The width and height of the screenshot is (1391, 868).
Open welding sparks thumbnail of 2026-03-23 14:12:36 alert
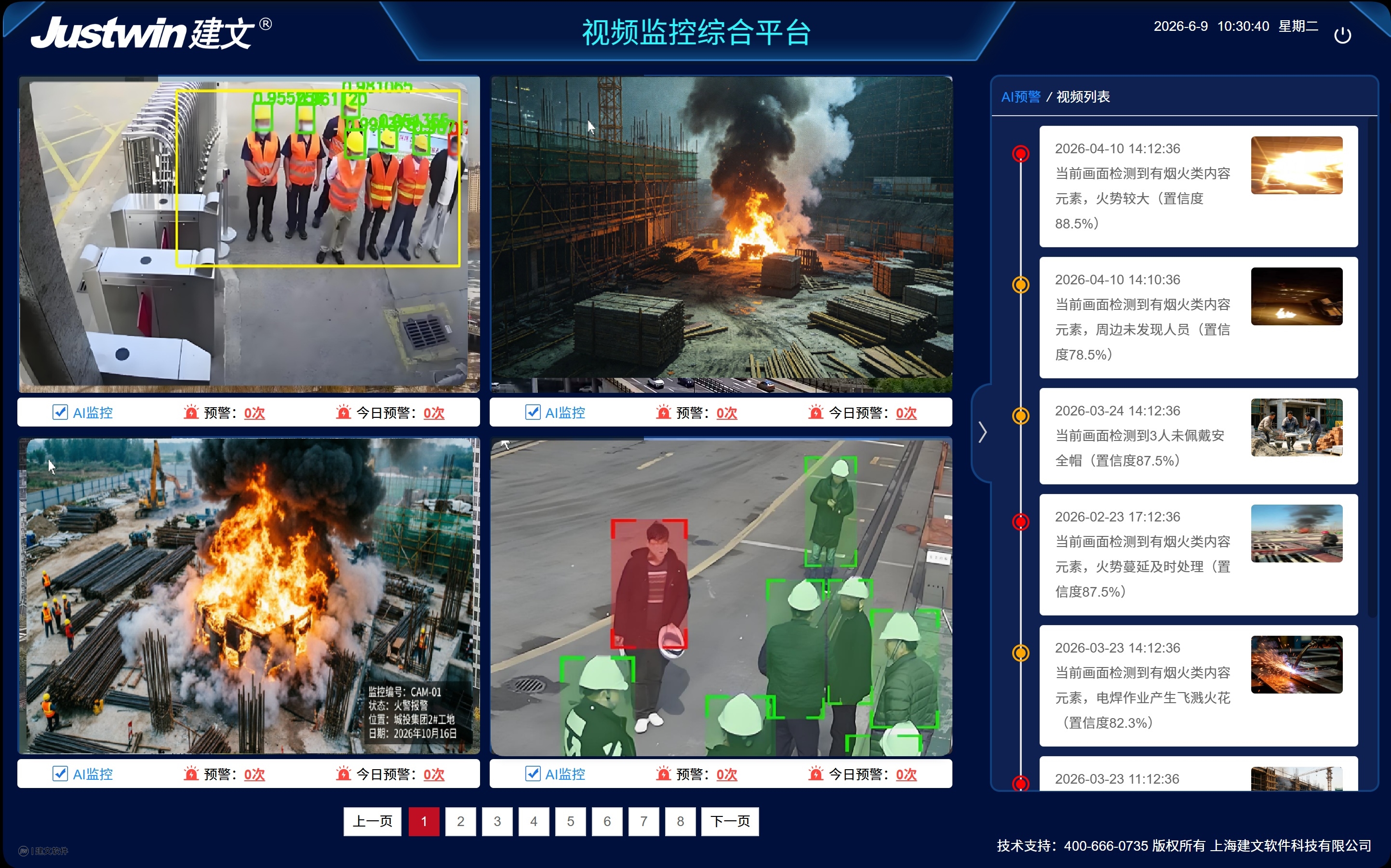1296,664
